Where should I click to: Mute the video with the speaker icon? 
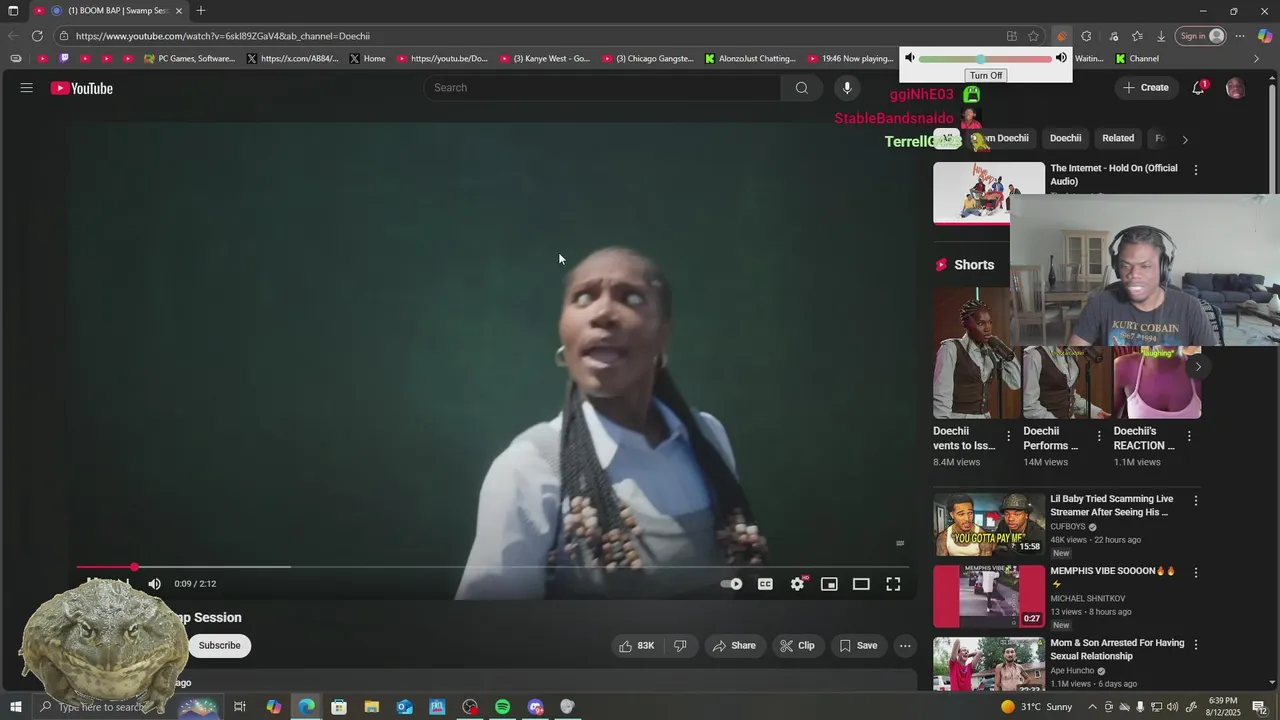pyautogui.click(x=154, y=584)
